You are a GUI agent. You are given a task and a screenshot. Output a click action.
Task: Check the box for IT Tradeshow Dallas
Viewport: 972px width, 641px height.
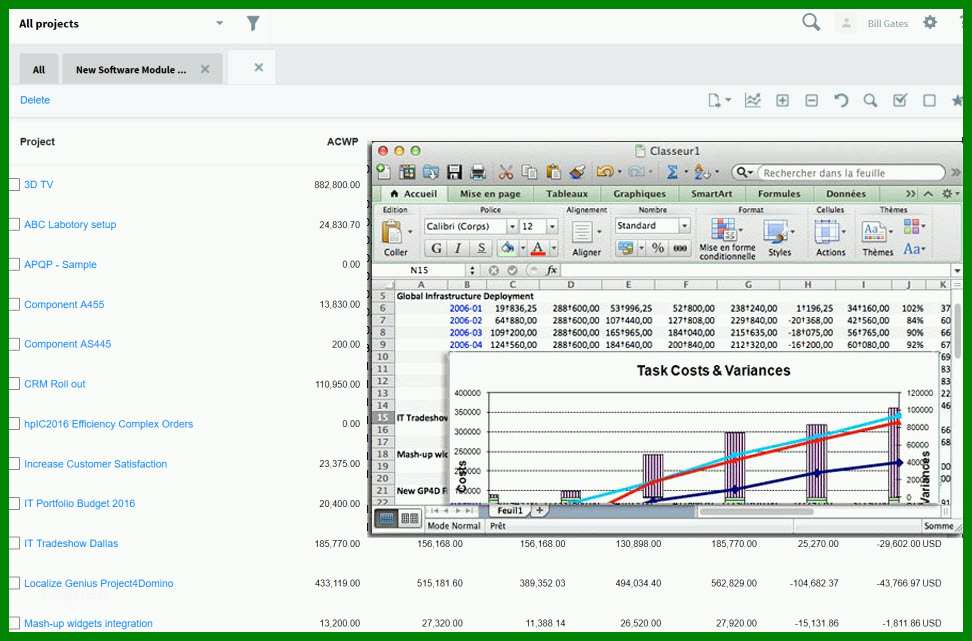(x=14, y=544)
